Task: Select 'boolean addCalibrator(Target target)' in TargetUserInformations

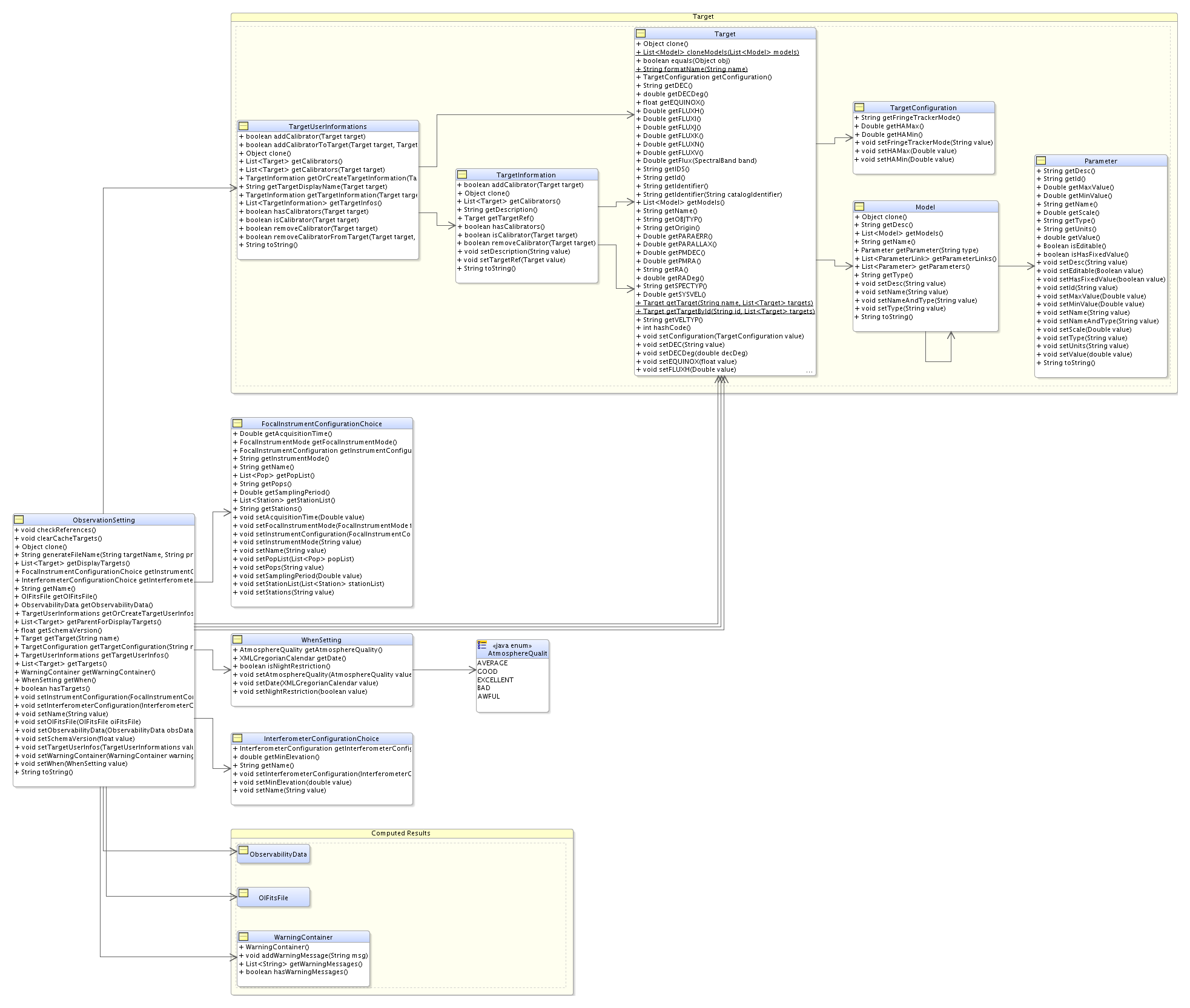Action: [302, 136]
